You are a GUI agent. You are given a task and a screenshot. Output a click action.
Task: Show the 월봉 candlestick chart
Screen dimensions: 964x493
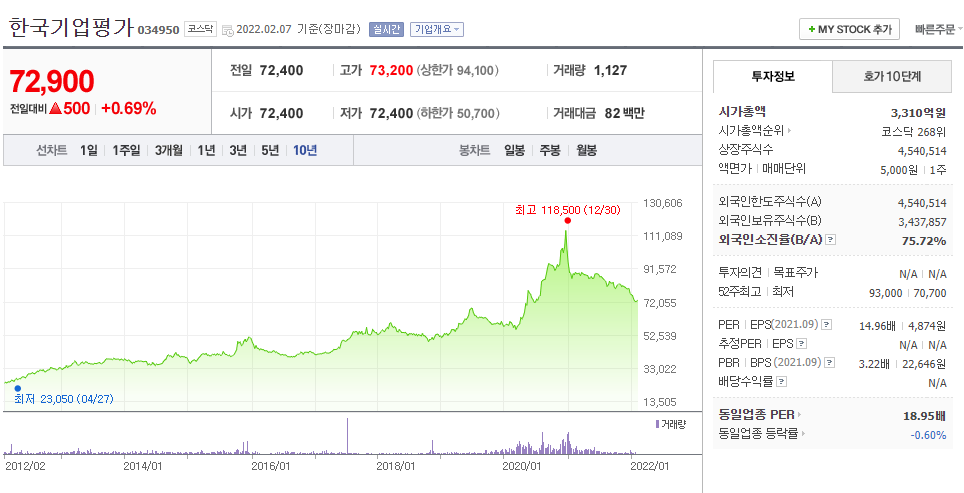[586, 150]
